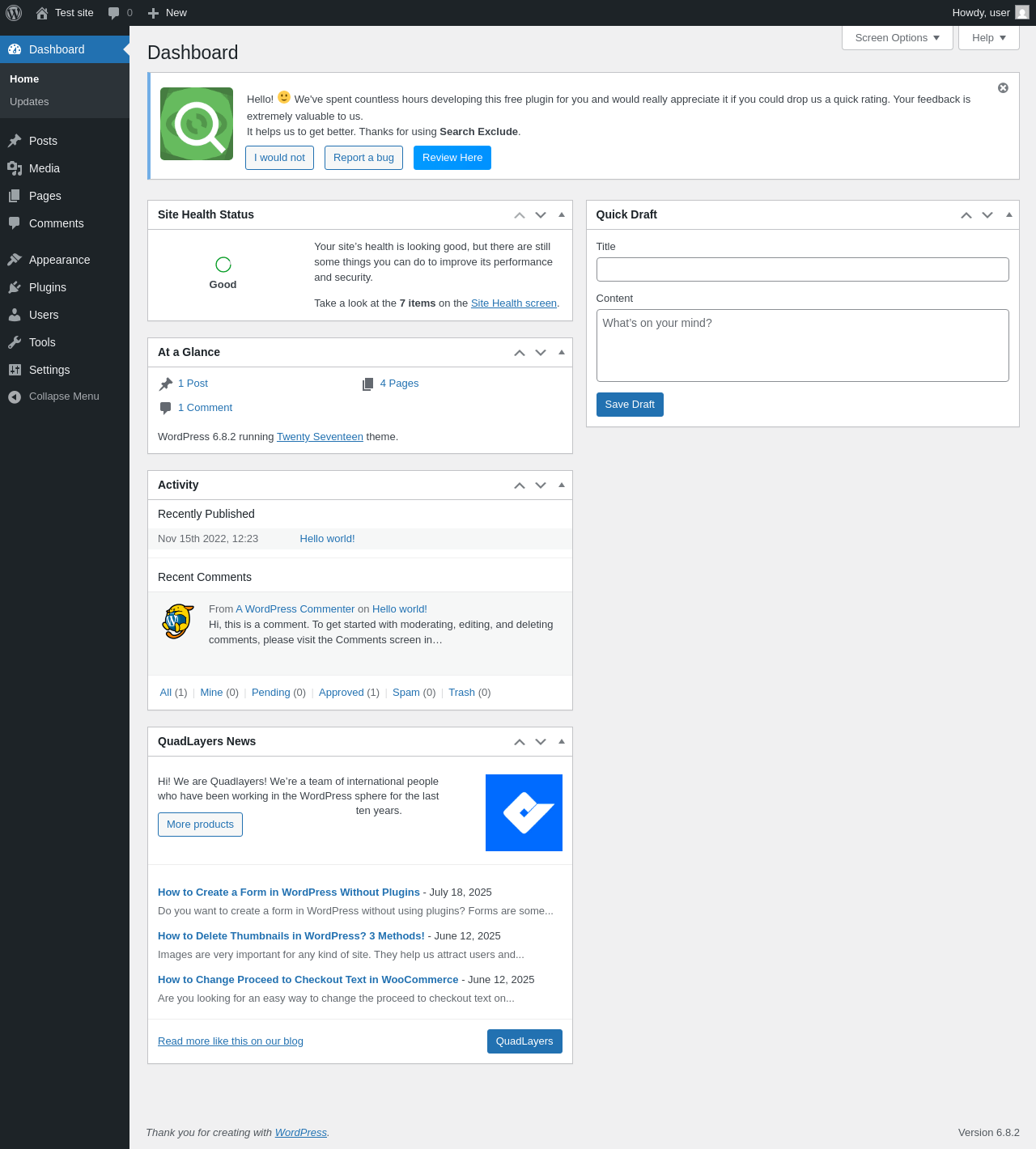Collapse the Site Health Status panel
This screenshot has width=1036, height=1149.
click(x=562, y=215)
